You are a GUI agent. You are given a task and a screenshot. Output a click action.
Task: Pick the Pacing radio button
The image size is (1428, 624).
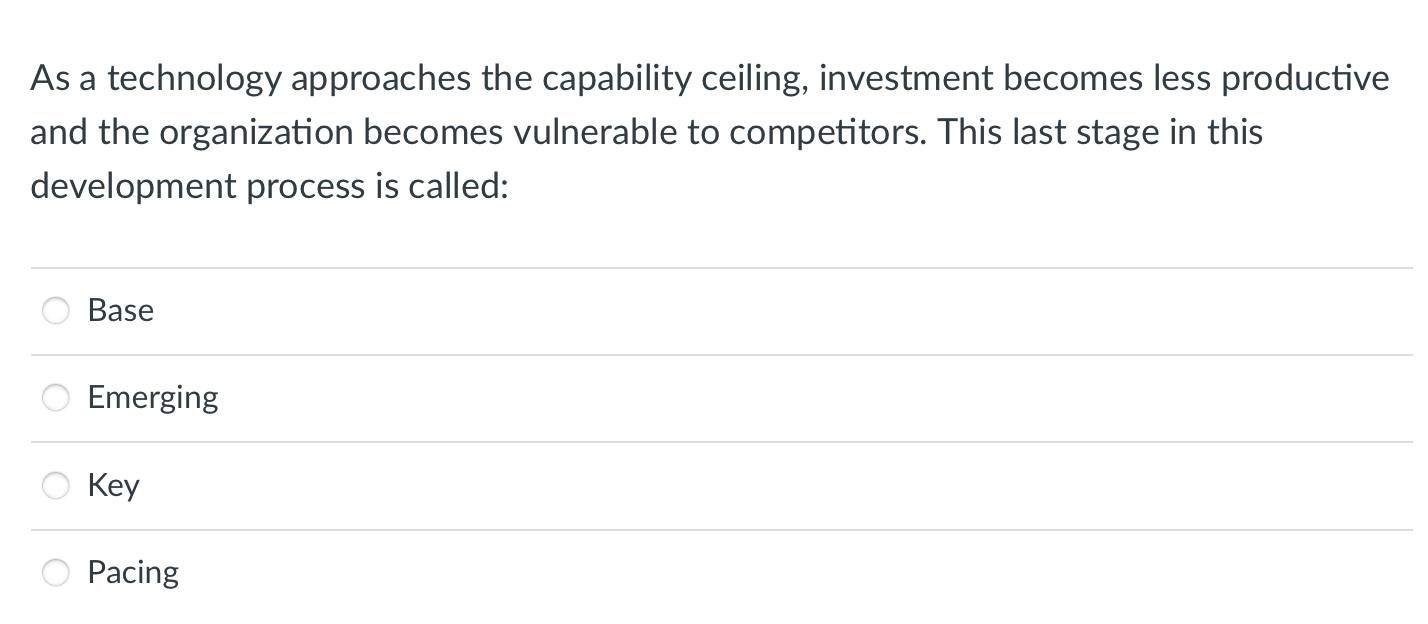(56, 573)
